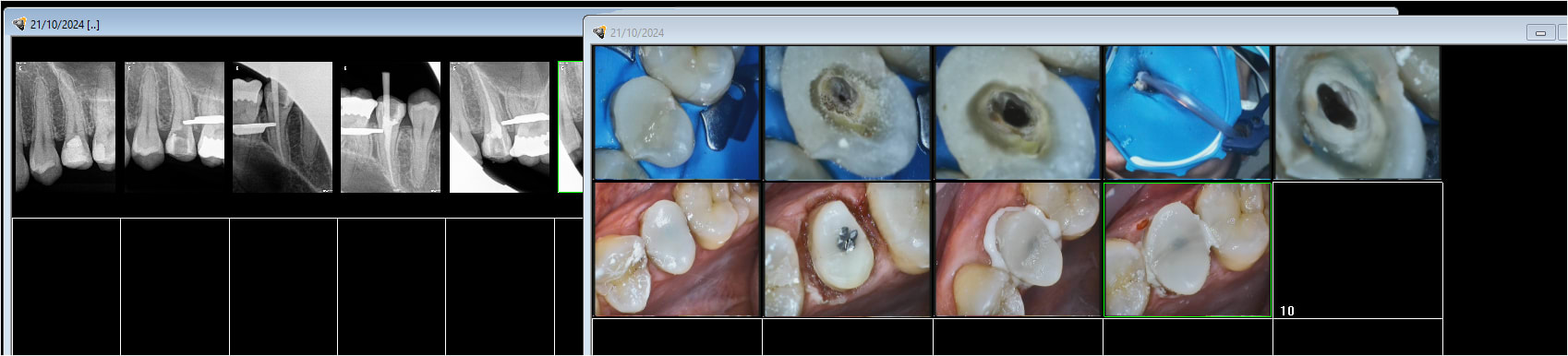1568x356 pixels.
Task: Select the photo of the brown decayed access cavity
Action: (x=848, y=113)
